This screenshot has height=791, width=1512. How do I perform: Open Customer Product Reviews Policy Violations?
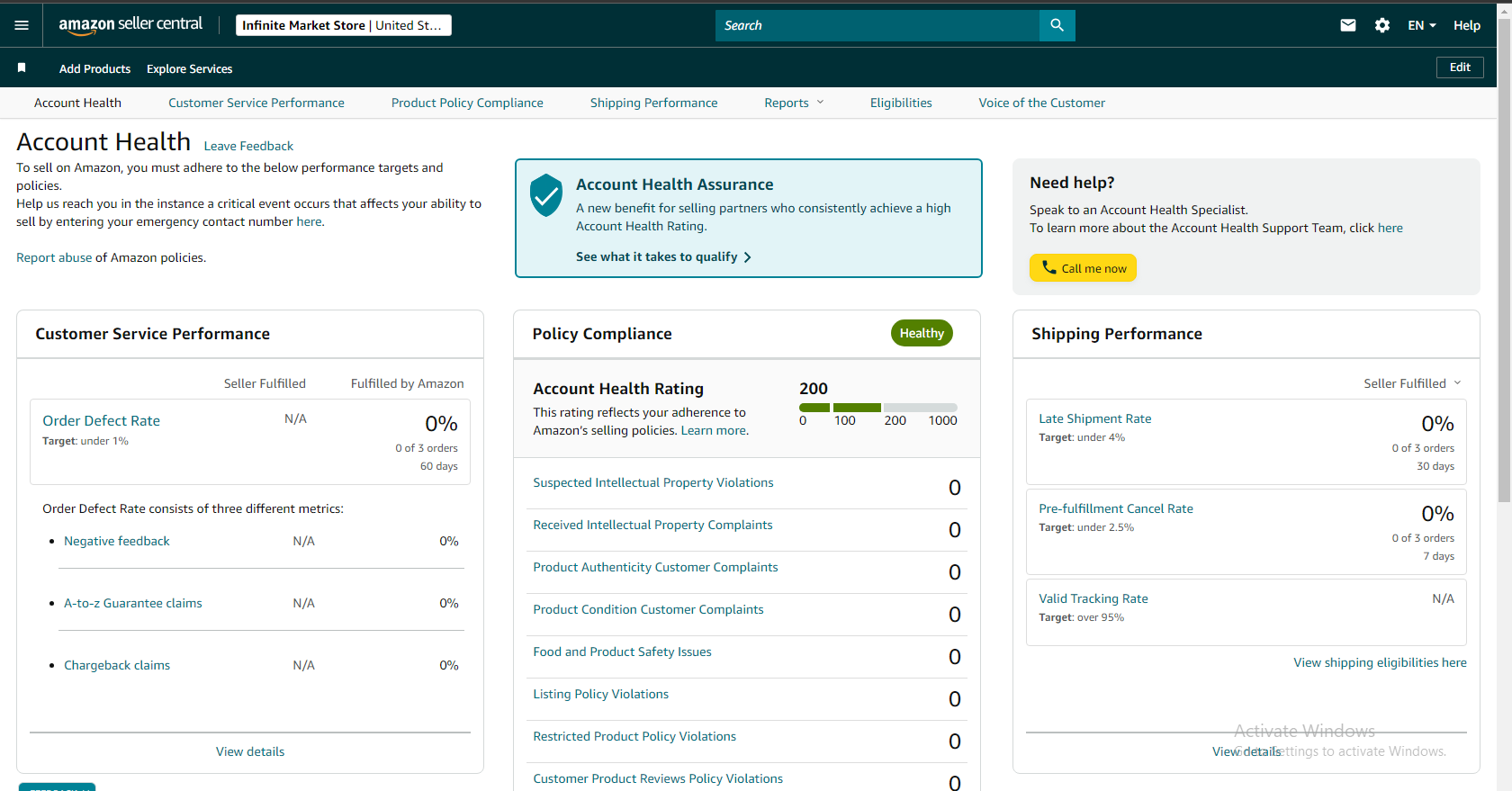click(658, 778)
